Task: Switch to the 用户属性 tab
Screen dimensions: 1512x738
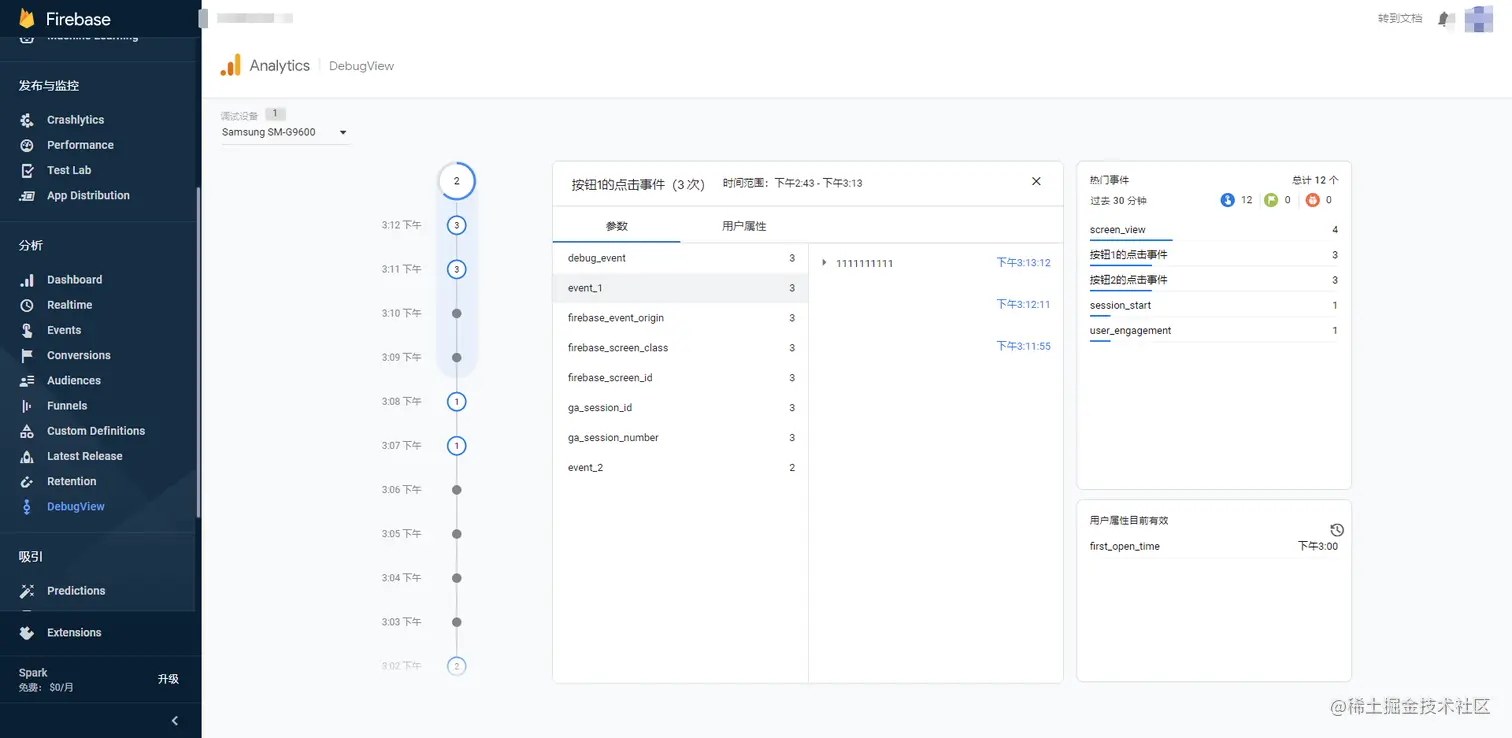Action: pos(744,226)
